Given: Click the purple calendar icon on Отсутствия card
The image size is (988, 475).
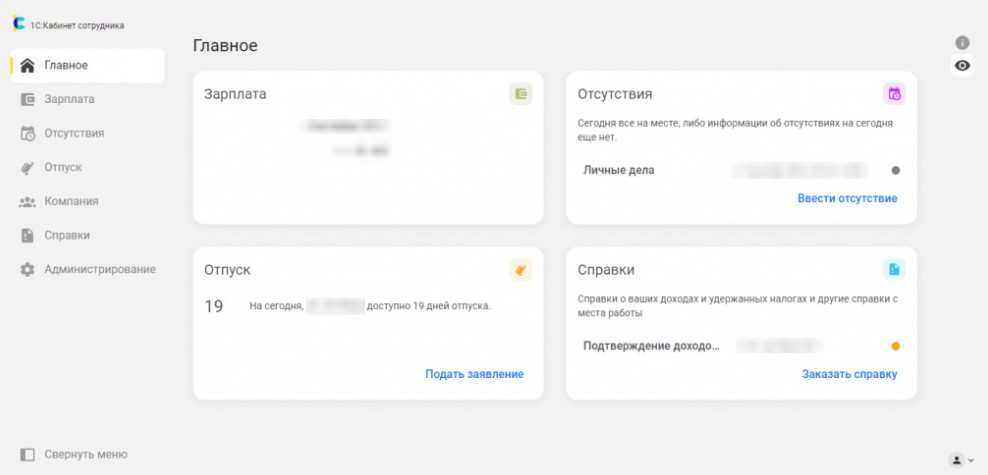Looking at the screenshot, I should coord(894,94).
